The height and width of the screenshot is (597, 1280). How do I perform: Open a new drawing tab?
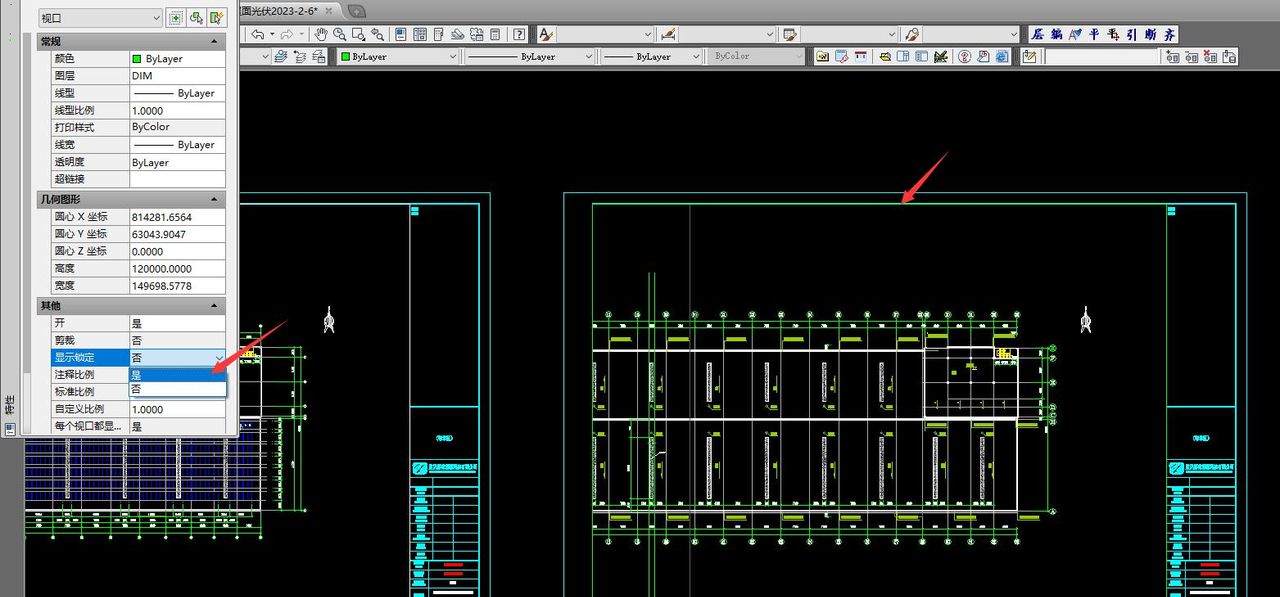357,10
